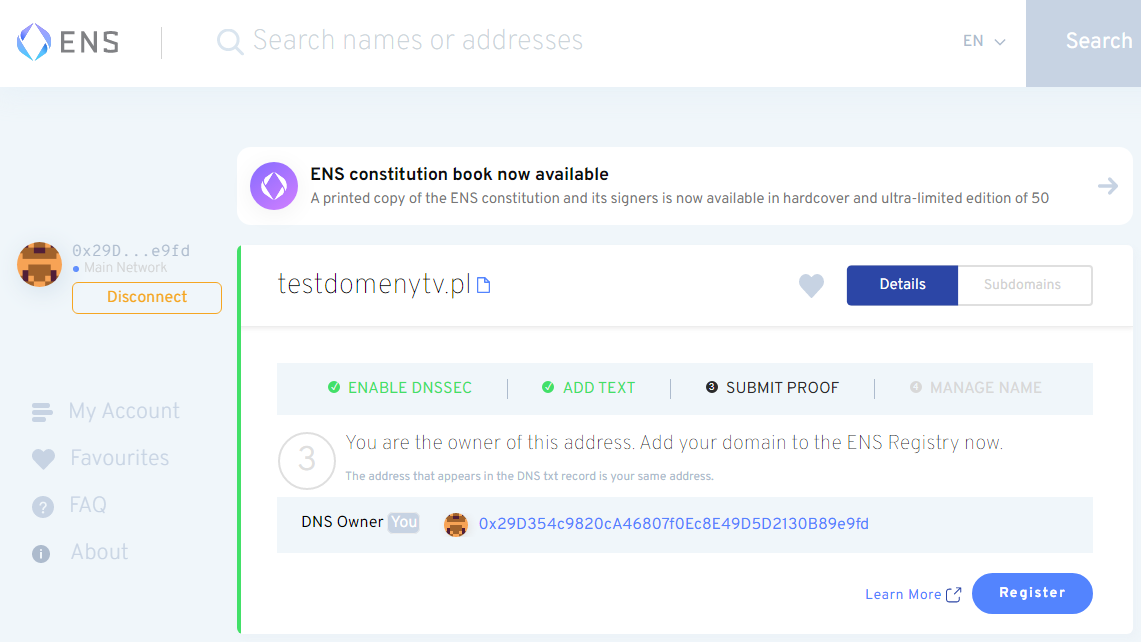Click the magnifying glass search icon

(x=230, y=42)
